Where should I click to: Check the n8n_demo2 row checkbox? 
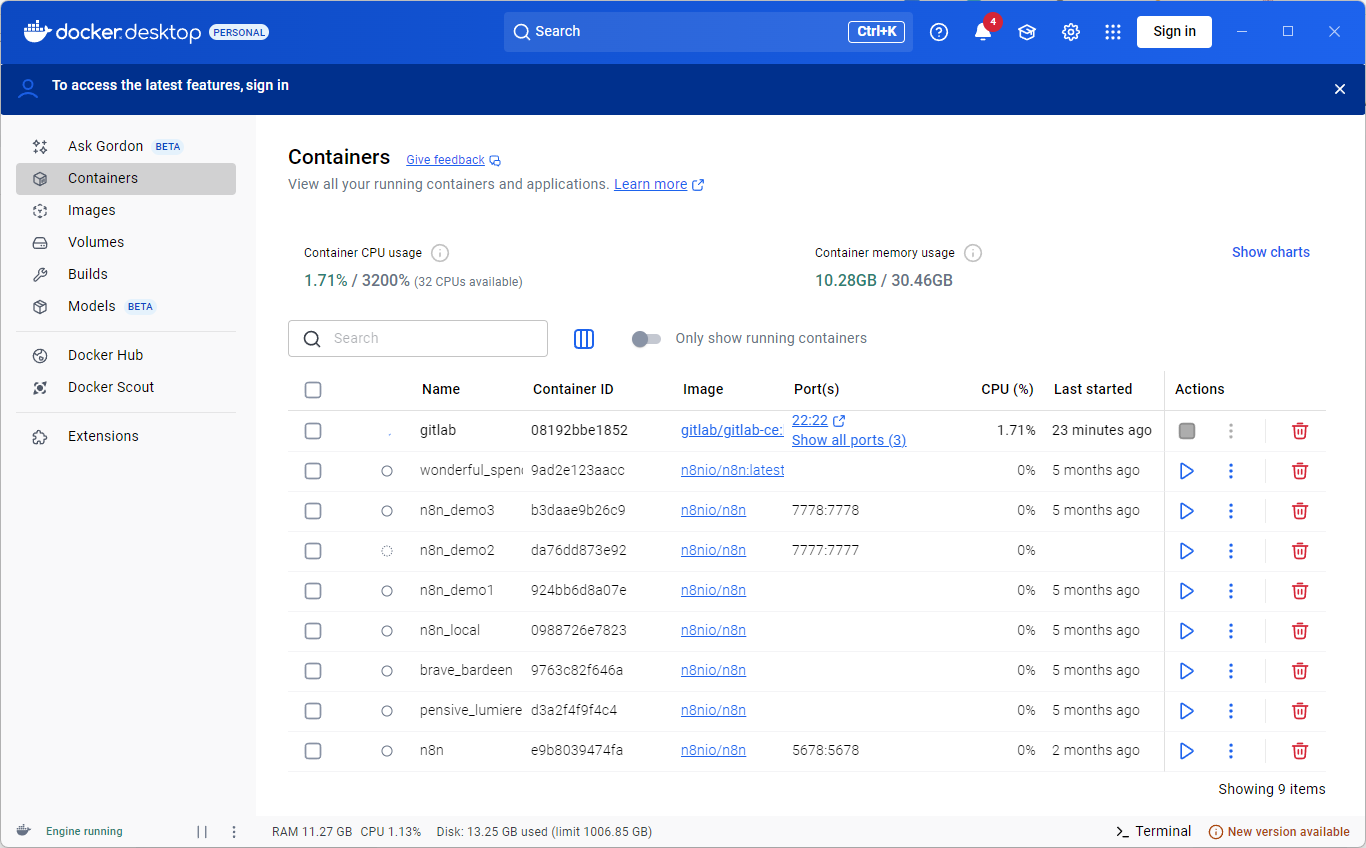(x=313, y=551)
